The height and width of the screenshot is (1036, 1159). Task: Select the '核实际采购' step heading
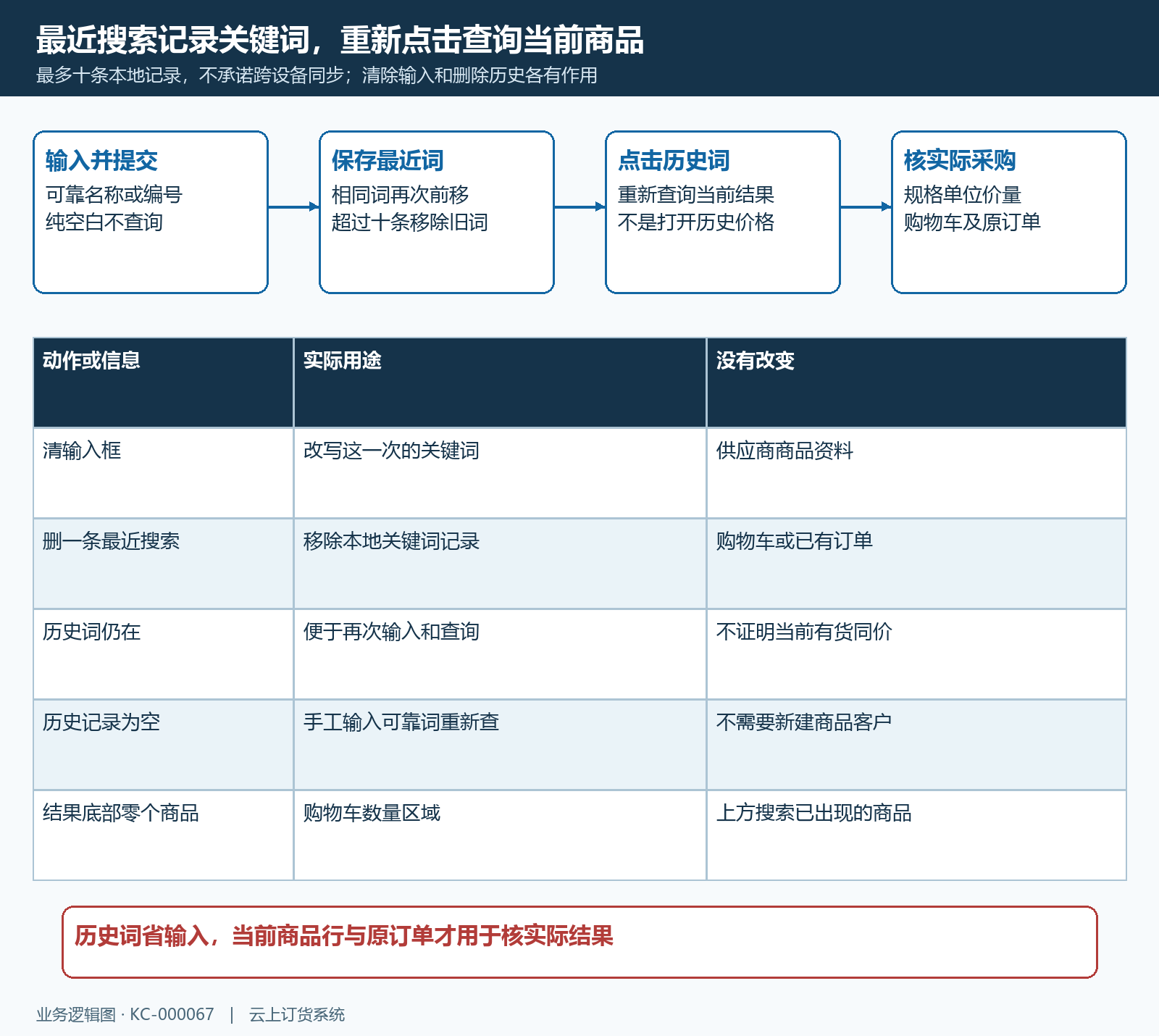(x=960, y=161)
